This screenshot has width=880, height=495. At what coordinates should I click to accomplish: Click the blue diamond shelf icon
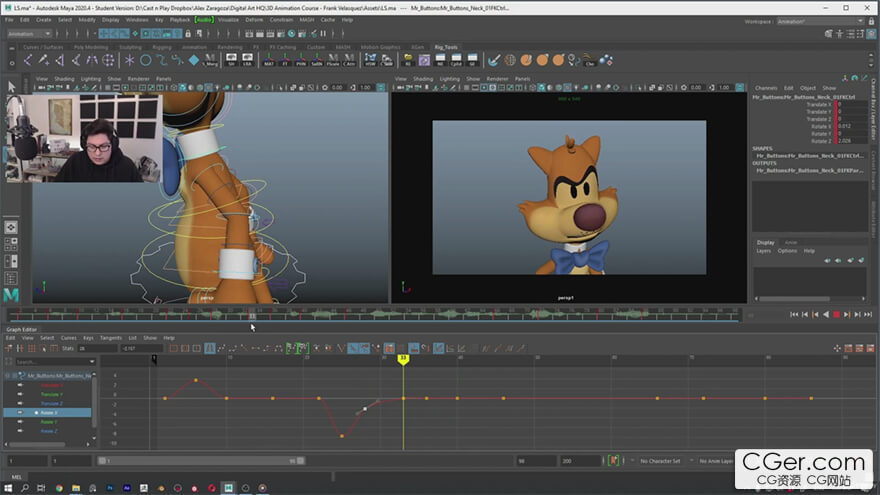click(x=194, y=60)
